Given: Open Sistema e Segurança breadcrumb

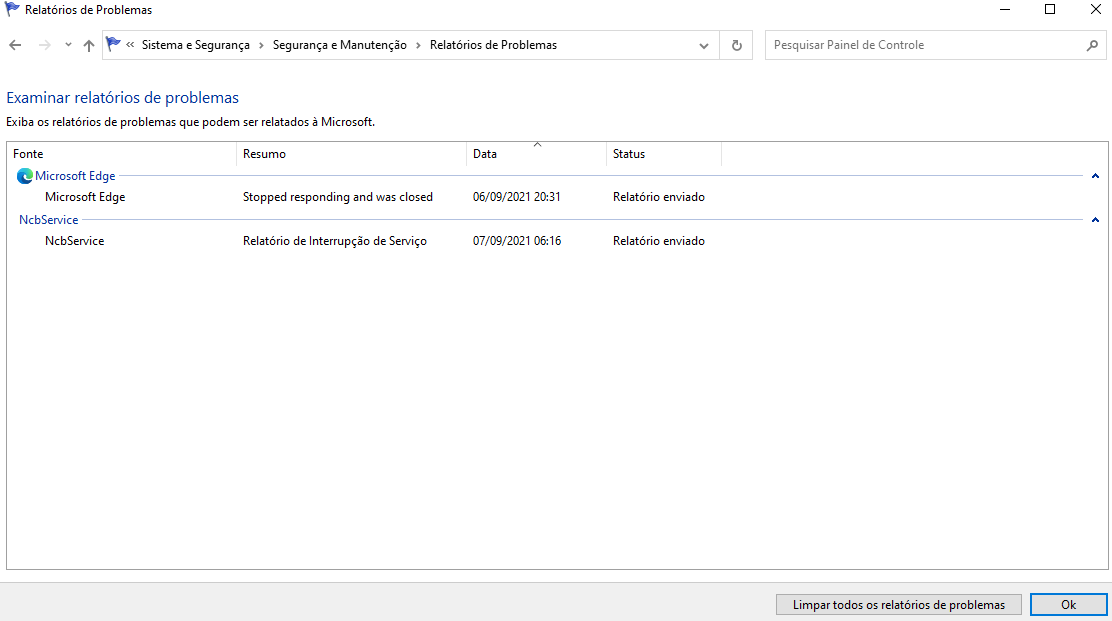Looking at the screenshot, I should click(x=196, y=45).
